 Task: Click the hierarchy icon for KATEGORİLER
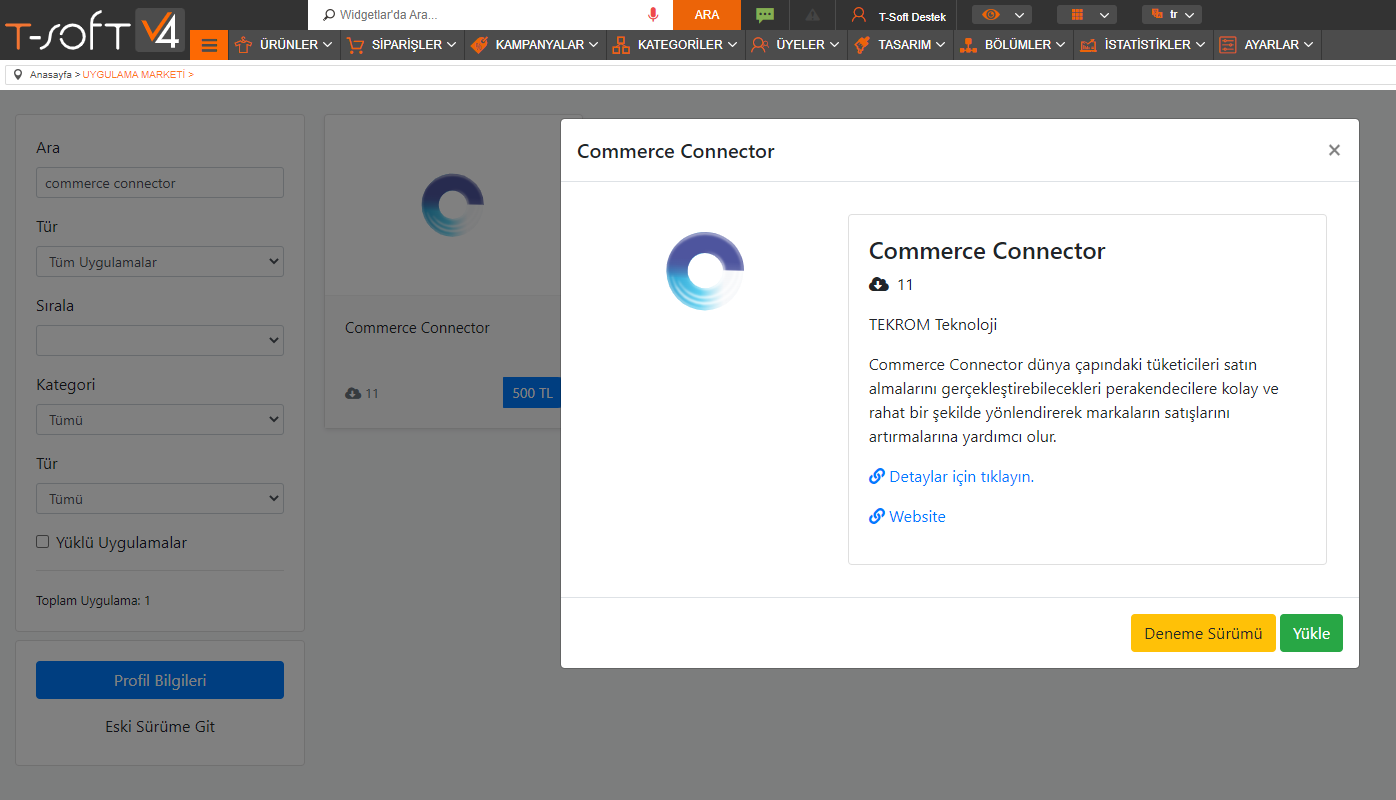(x=621, y=45)
